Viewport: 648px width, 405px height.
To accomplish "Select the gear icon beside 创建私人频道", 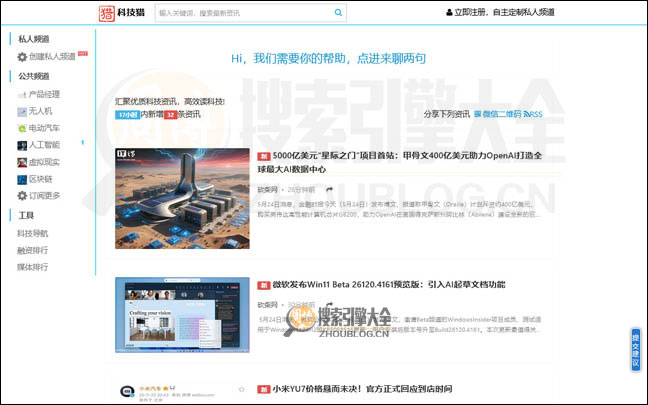I will pos(22,57).
